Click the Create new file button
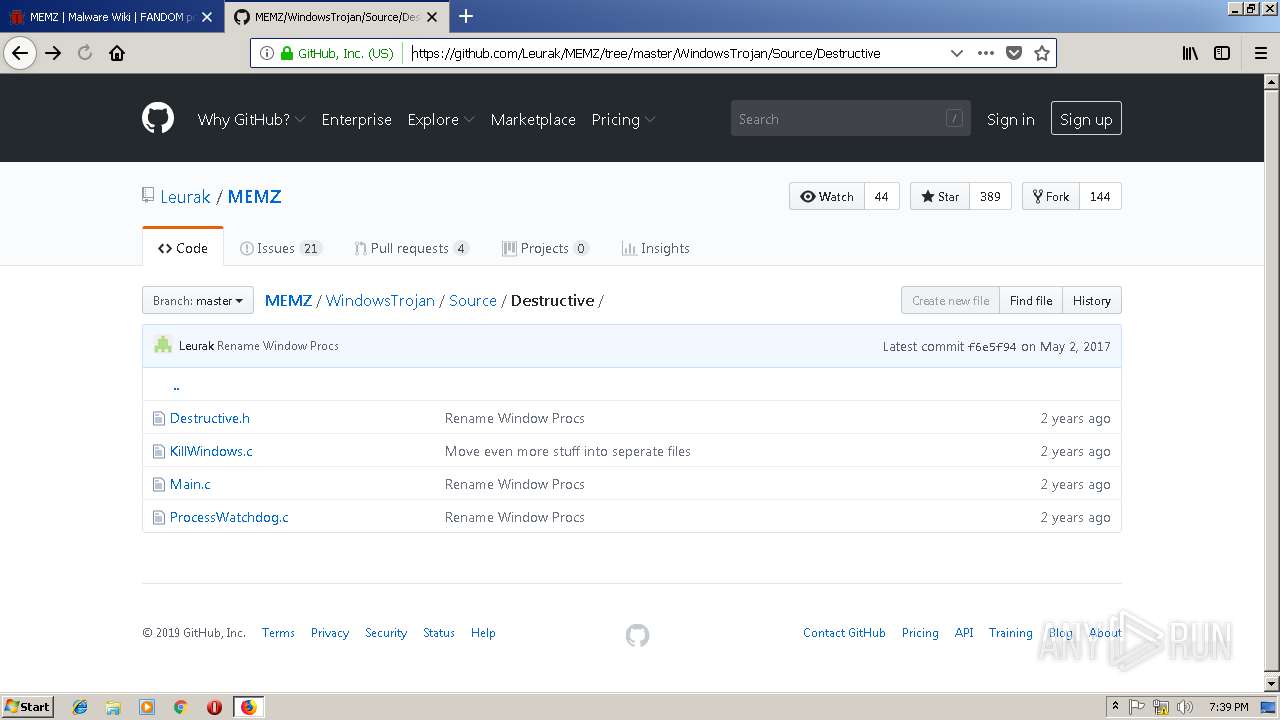 (950, 300)
